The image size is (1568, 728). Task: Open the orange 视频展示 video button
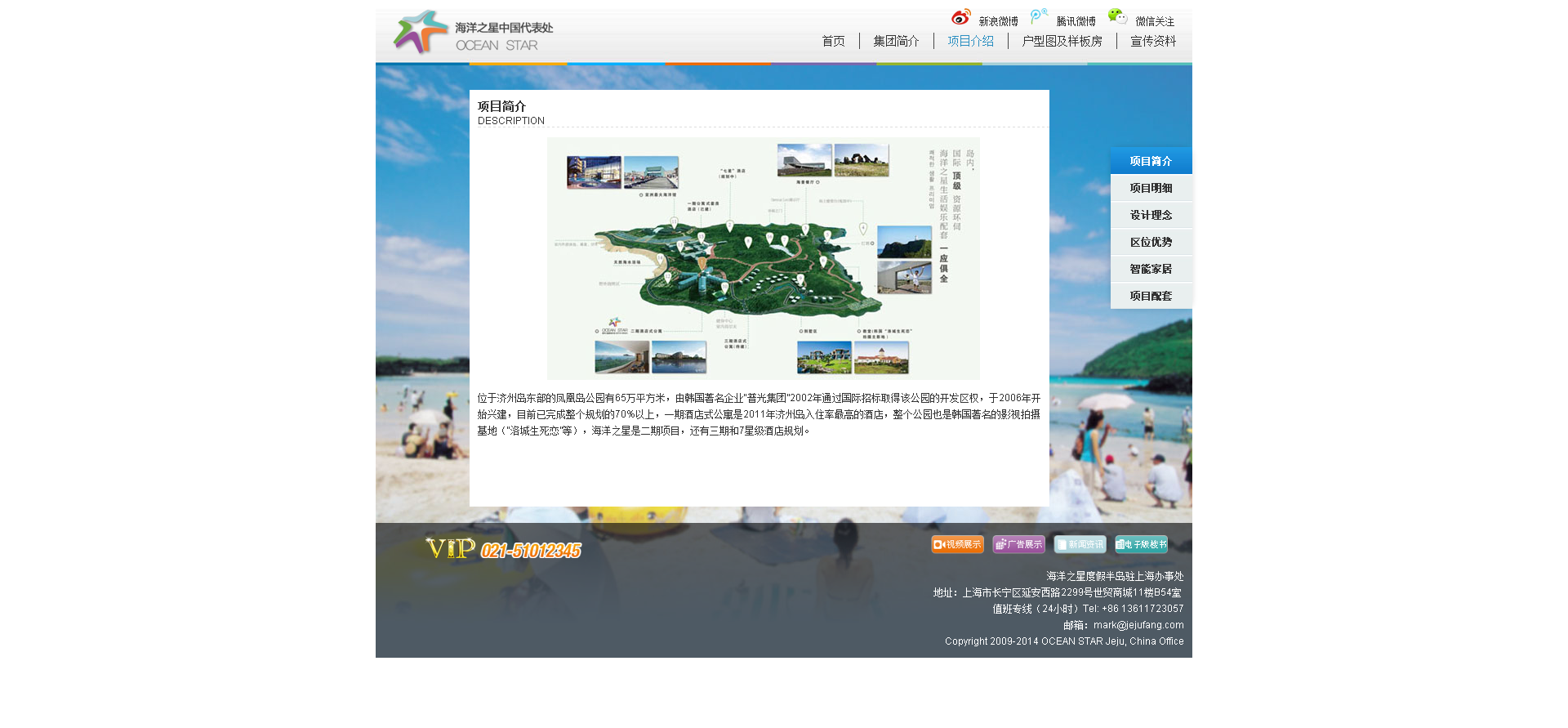pos(957,544)
